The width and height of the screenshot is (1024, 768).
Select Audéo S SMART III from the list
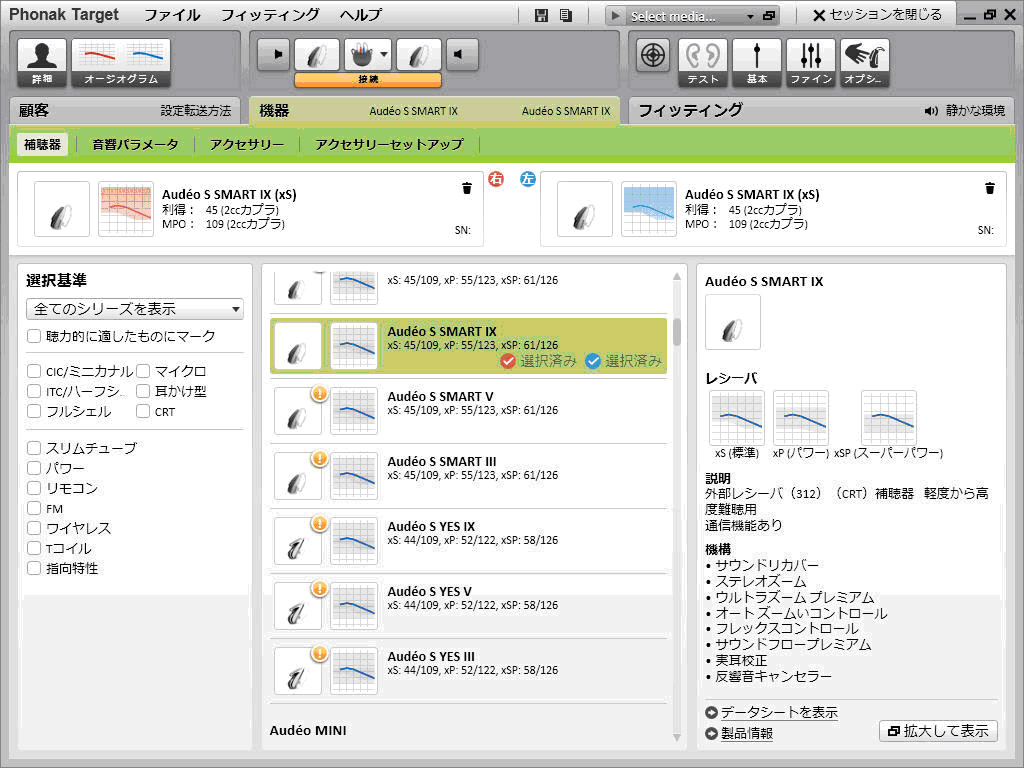[468, 476]
